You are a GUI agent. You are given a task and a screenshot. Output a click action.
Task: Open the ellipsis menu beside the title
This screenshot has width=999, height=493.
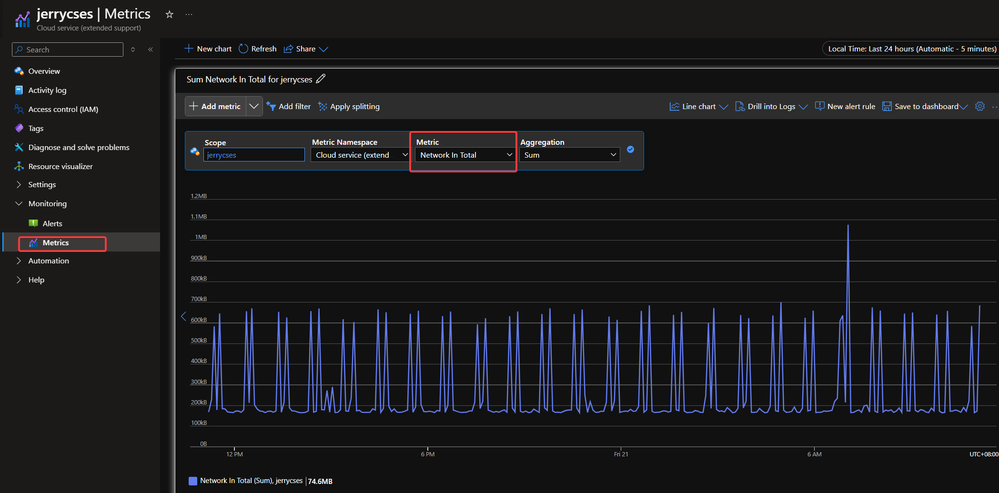[189, 14]
